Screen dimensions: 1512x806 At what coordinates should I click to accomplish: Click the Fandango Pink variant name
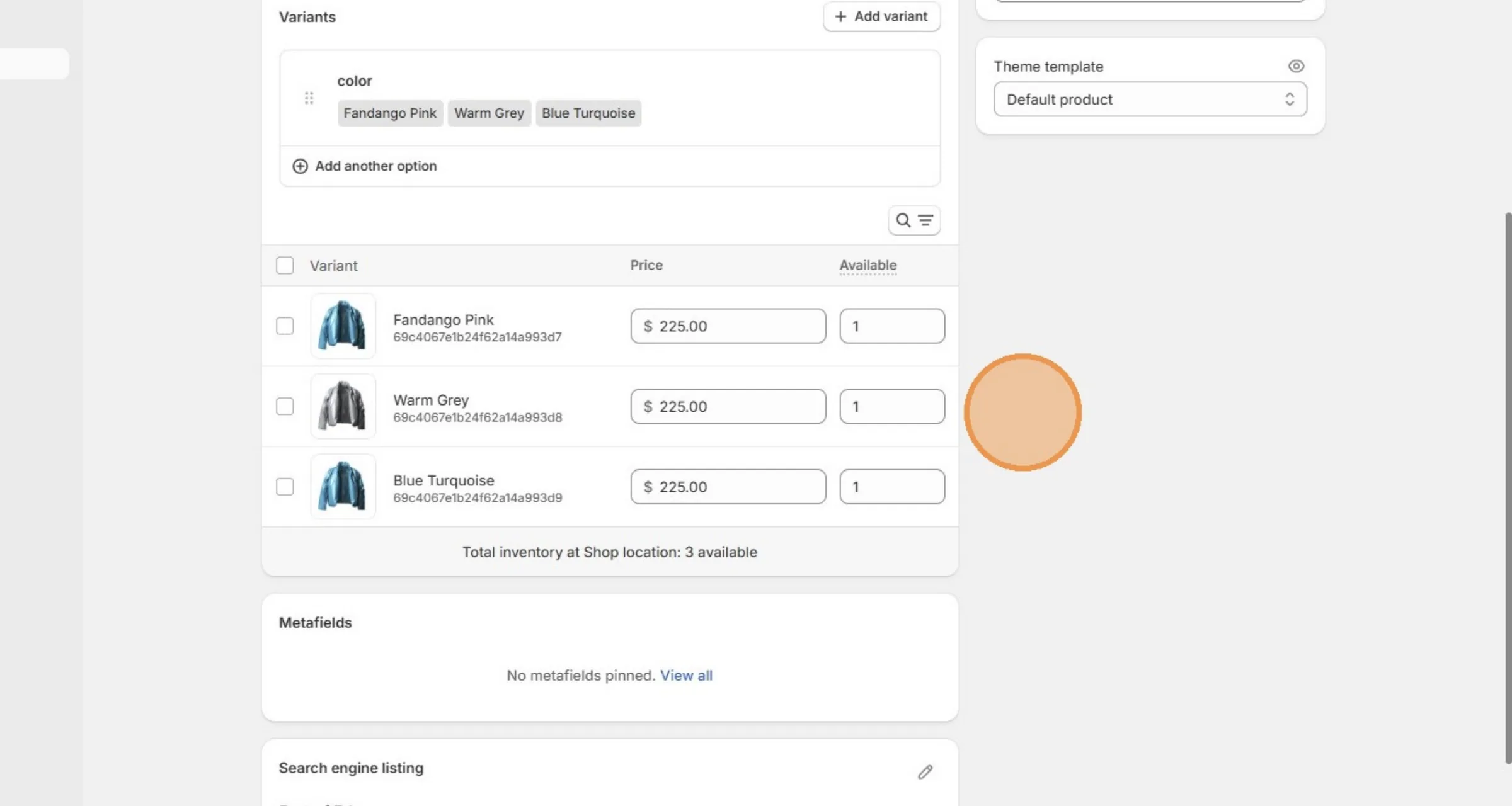pos(444,320)
